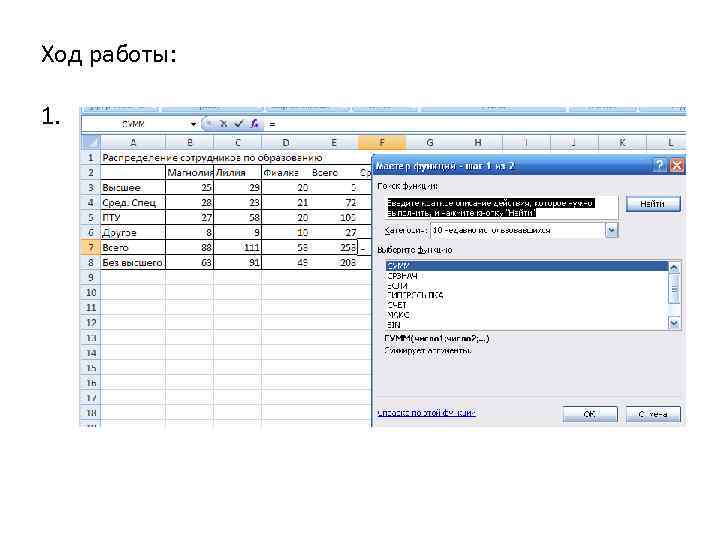Click cell with value 88
720x540 pixels.
click(189, 248)
